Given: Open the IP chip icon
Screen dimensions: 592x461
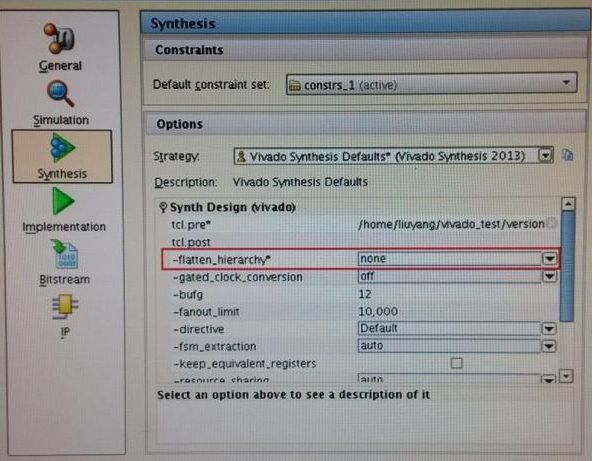Looking at the screenshot, I should (65, 305).
